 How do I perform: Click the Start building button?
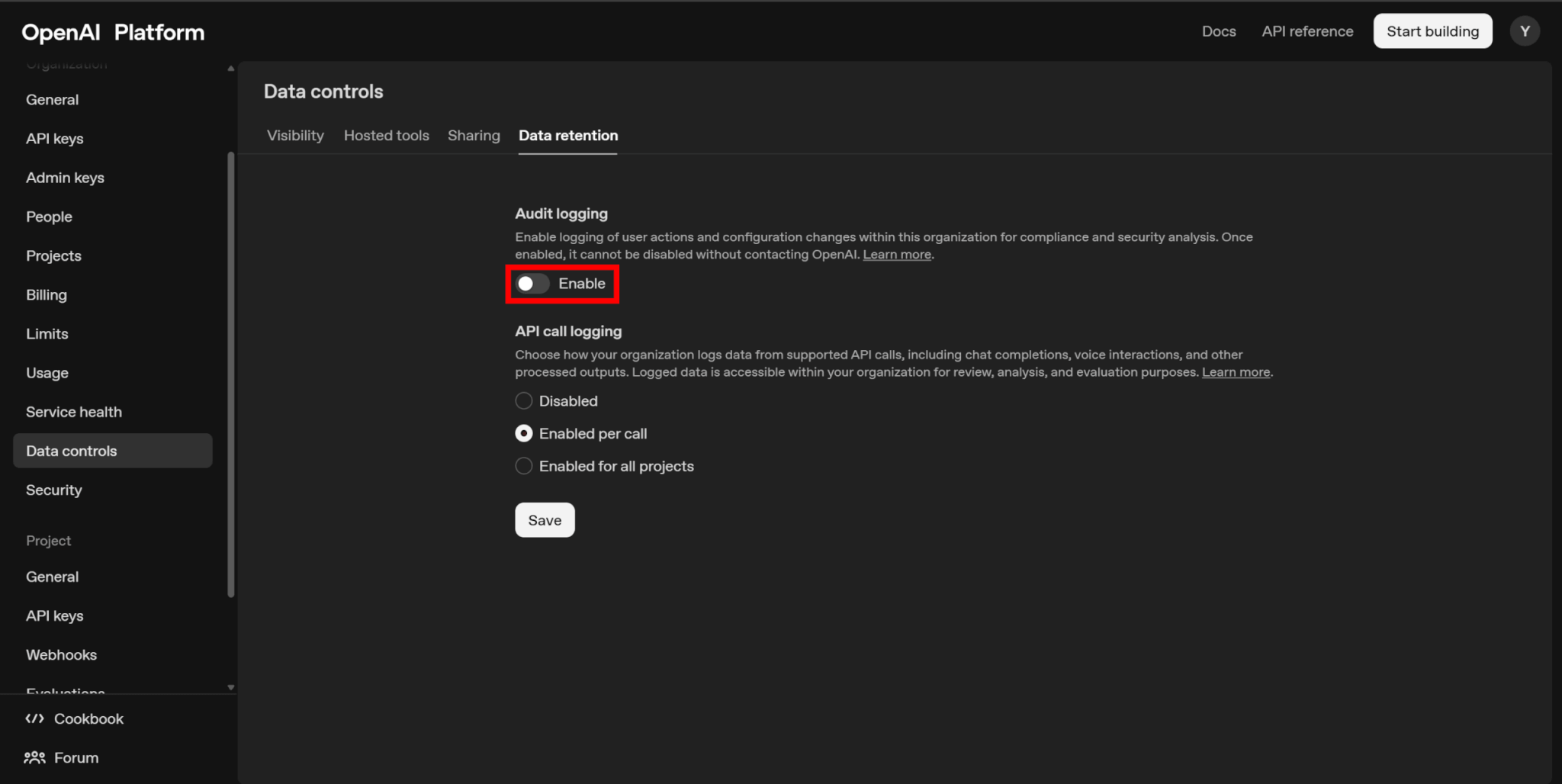click(x=1432, y=31)
